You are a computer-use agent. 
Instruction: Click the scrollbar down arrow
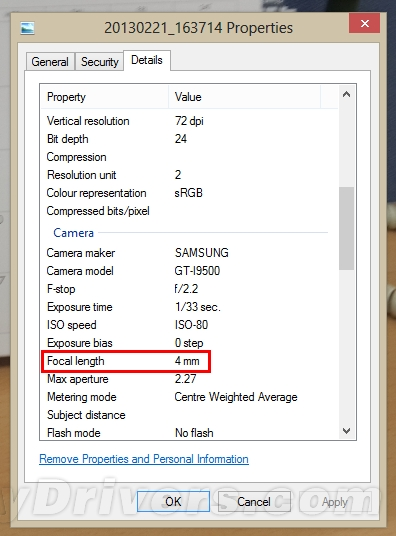click(x=346, y=431)
